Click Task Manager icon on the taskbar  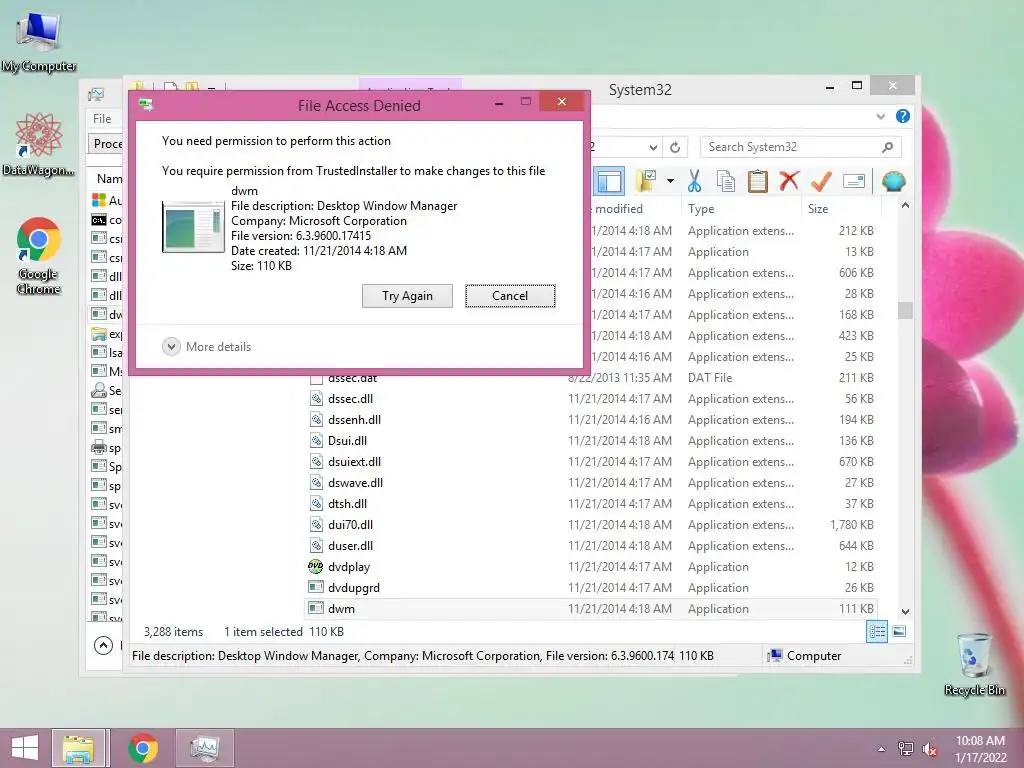(204, 748)
